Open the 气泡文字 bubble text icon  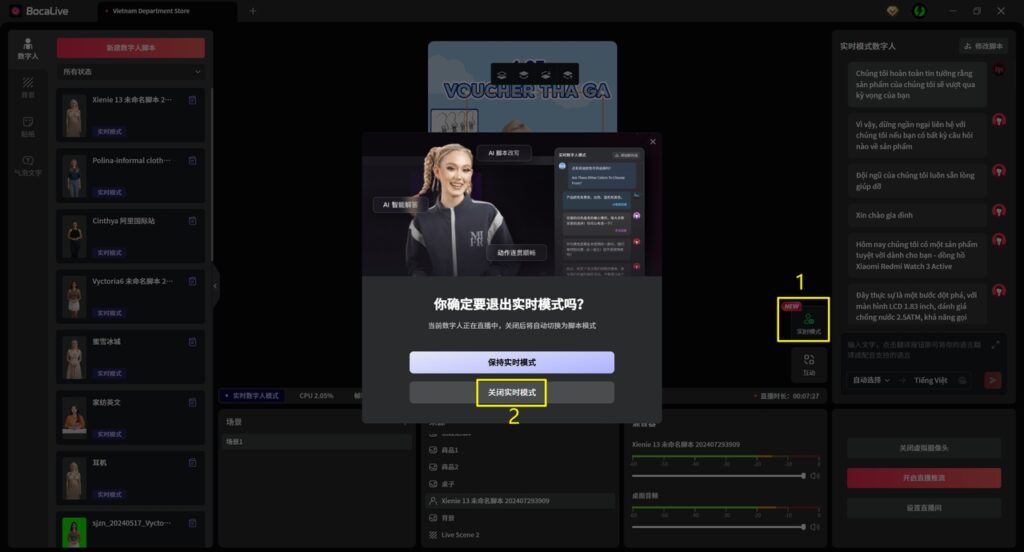(x=27, y=166)
